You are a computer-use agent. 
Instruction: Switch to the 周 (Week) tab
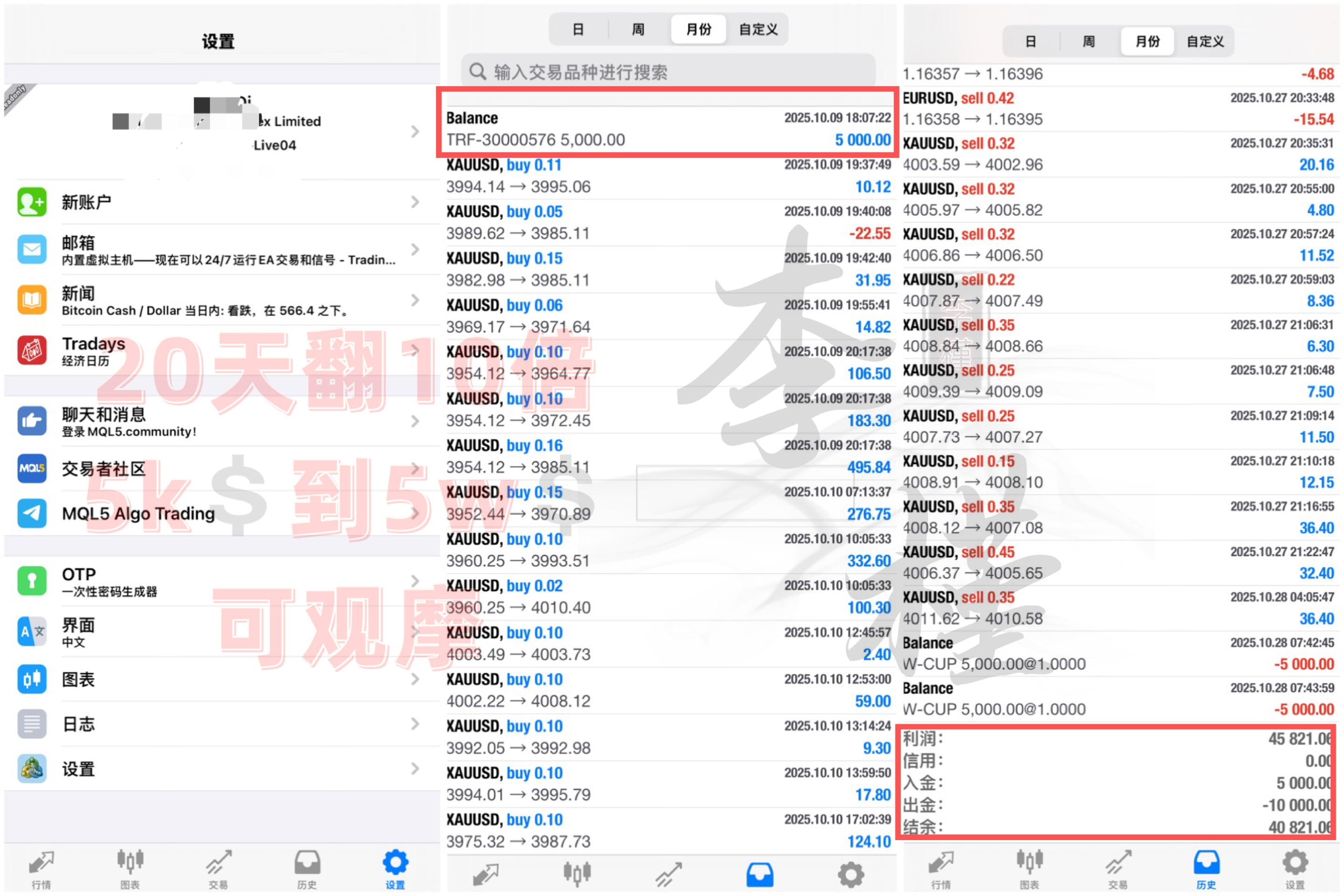(x=637, y=29)
